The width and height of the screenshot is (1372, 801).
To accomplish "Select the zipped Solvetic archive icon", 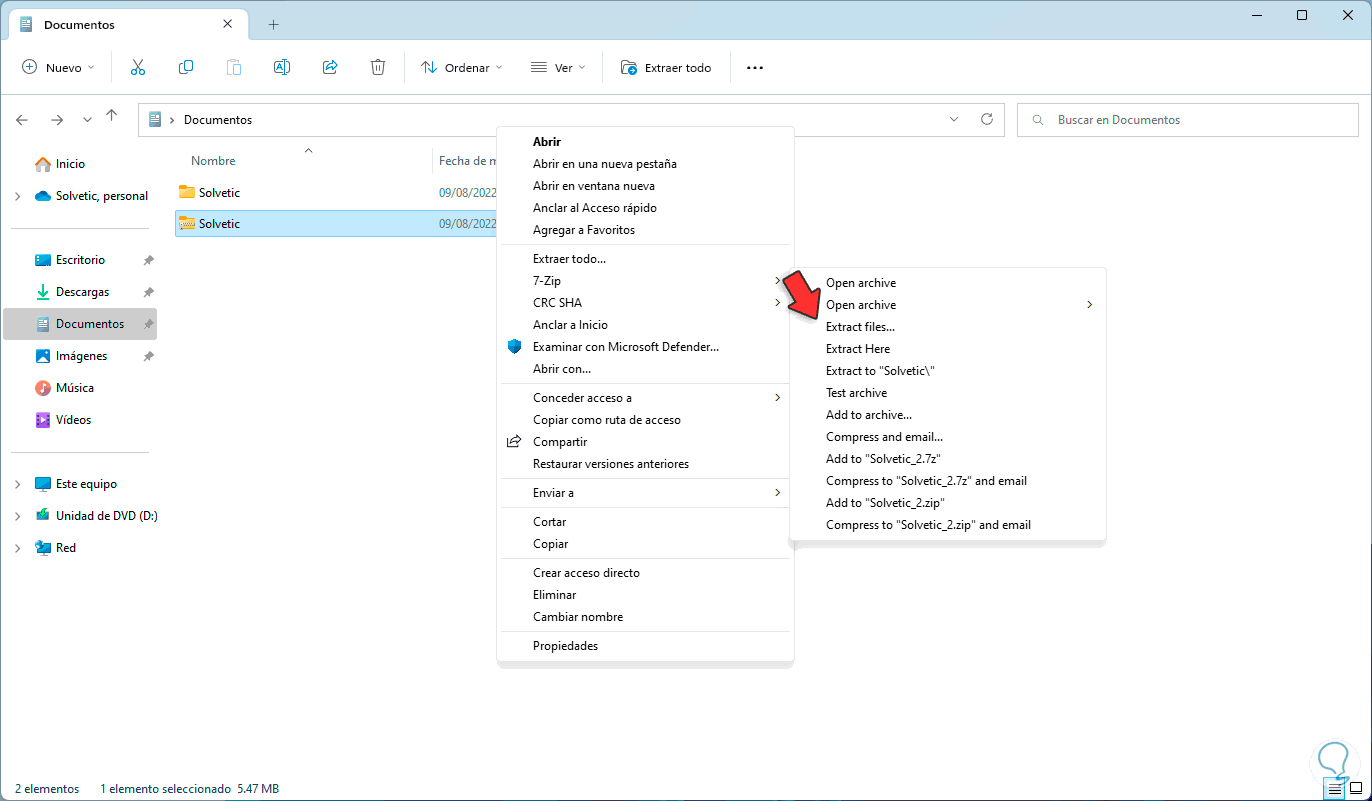I will [187, 224].
